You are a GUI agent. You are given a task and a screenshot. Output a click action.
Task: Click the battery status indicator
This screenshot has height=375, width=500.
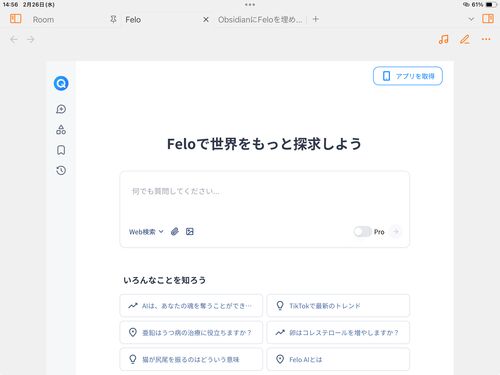[491, 5]
